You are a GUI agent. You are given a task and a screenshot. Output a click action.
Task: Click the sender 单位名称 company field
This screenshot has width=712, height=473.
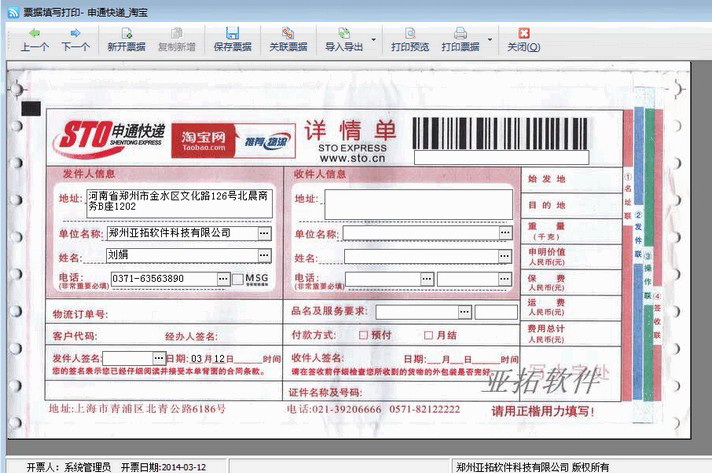coord(182,233)
